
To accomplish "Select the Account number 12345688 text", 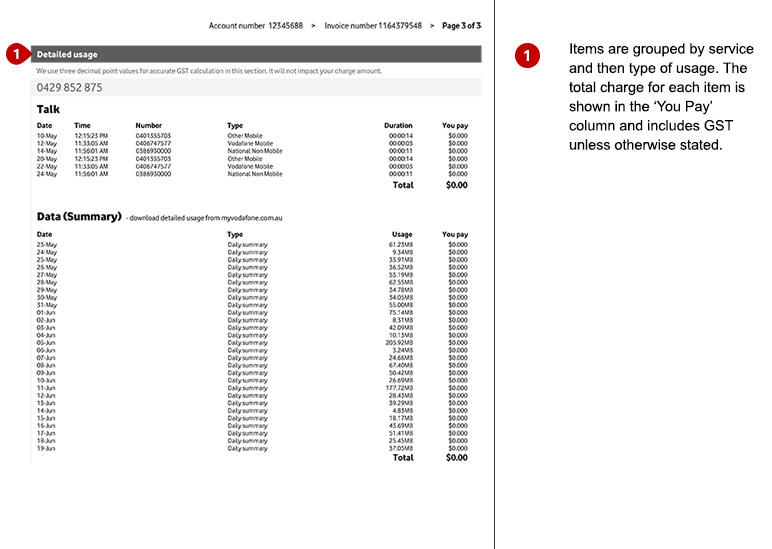I will pos(255,25).
